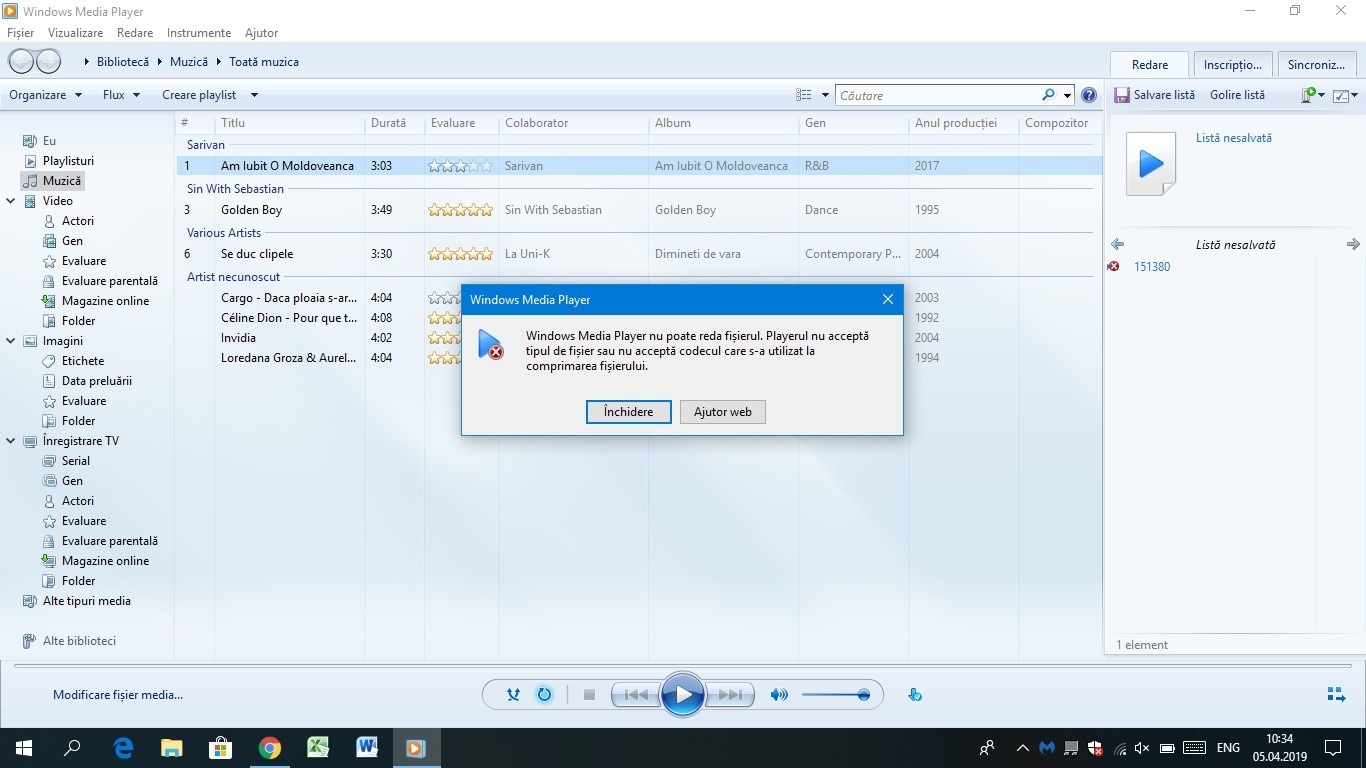
Task: Open the Flux dropdown
Action: pos(121,95)
